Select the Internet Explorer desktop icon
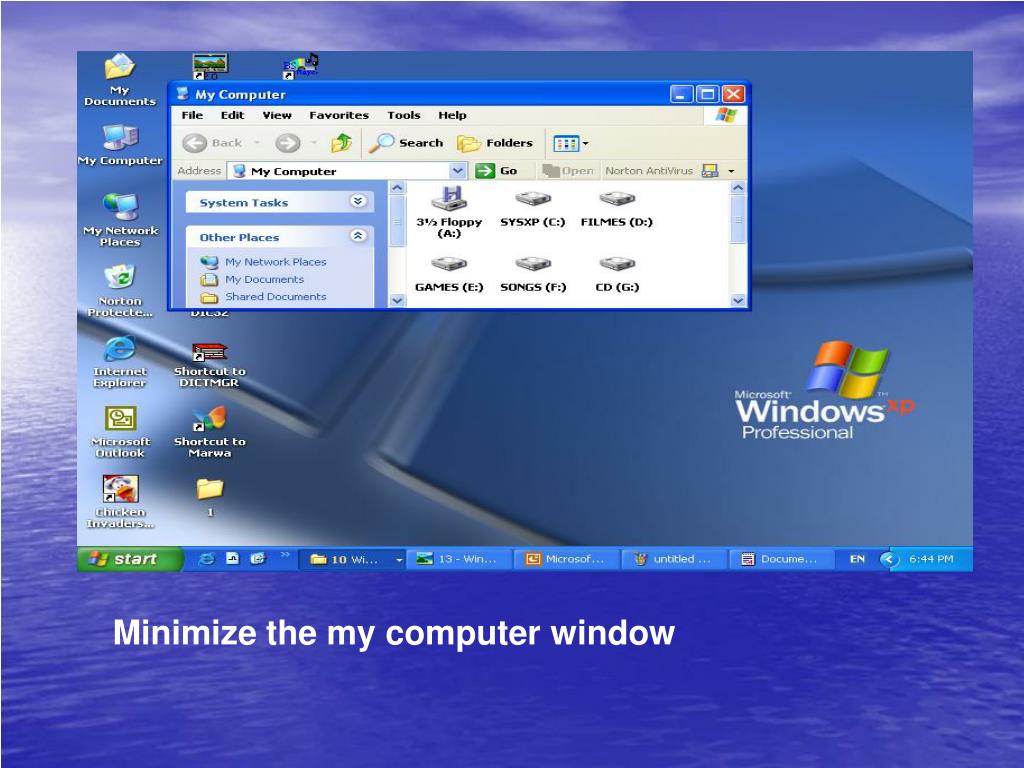The image size is (1024, 768). click(x=120, y=361)
